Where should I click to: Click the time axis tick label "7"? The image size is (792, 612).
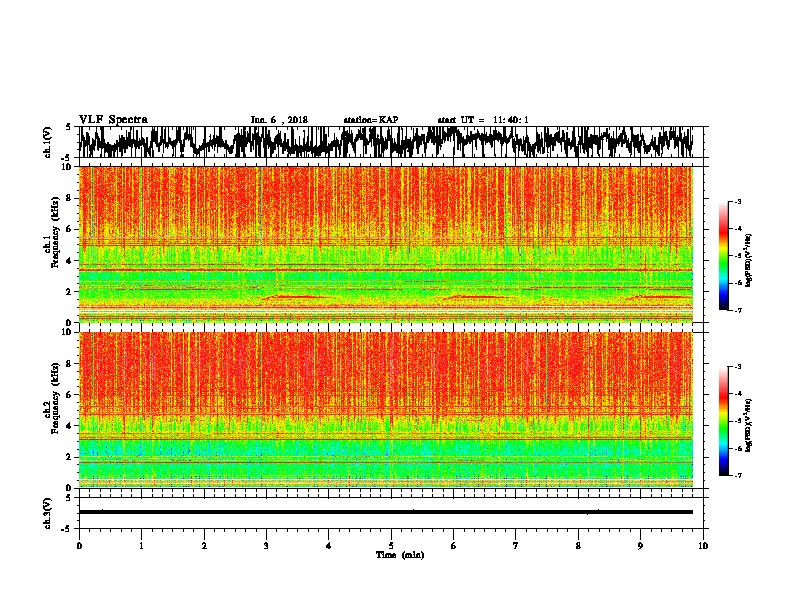click(x=516, y=546)
